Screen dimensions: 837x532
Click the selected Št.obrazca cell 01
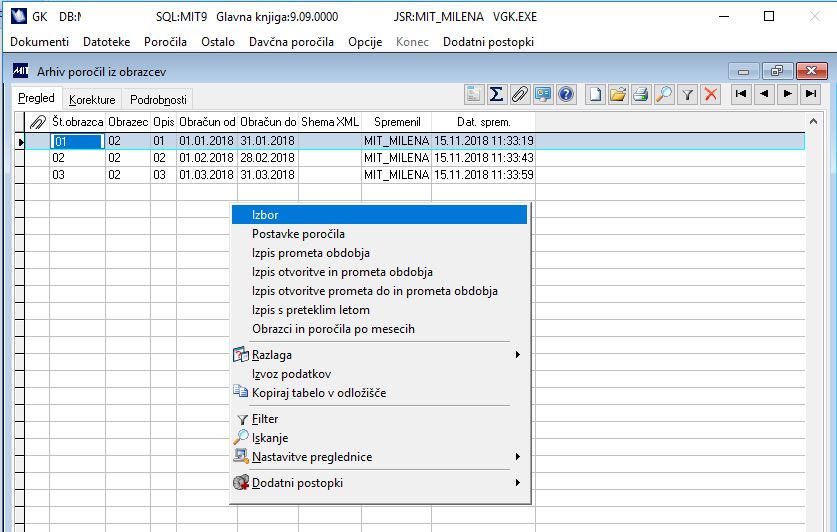pyautogui.click(x=77, y=141)
